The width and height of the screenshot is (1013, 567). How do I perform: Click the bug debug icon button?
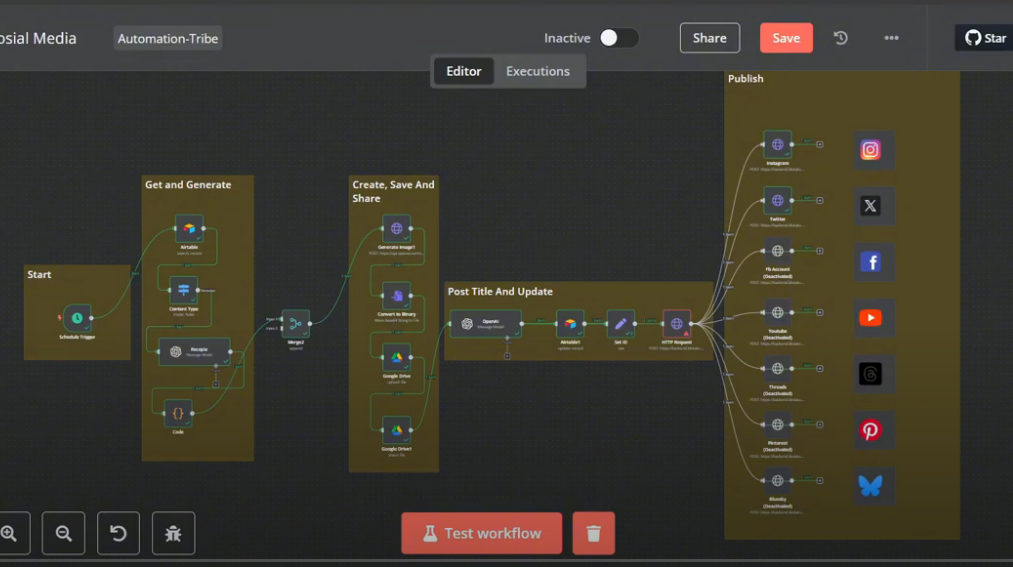click(173, 533)
